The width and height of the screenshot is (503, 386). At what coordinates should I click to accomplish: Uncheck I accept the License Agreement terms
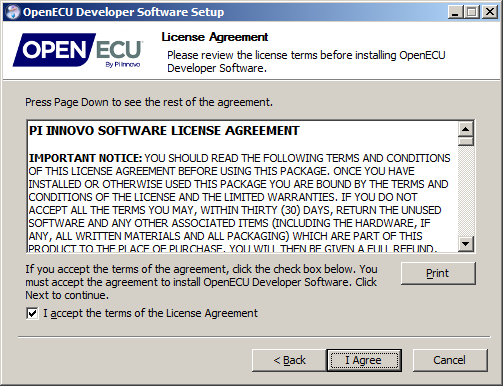pyautogui.click(x=32, y=314)
